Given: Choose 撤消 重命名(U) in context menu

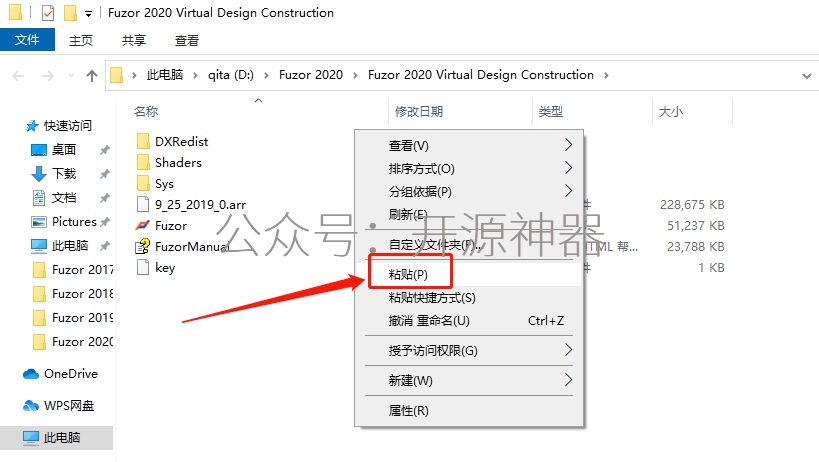Looking at the screenshot, I should [x=469, y=321].
